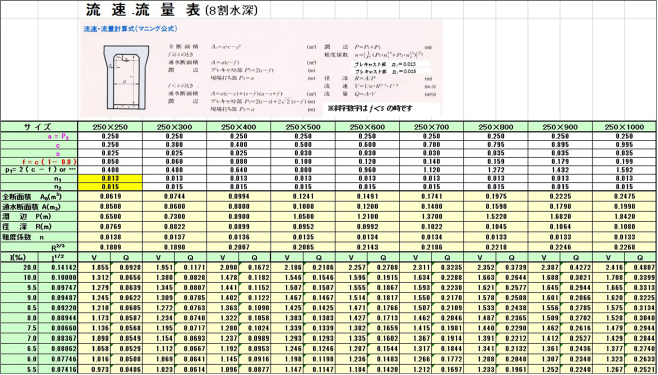Select cell 0.995 in the c row
The width and height of the screenshot is (658, 375).
pos(625,145)
